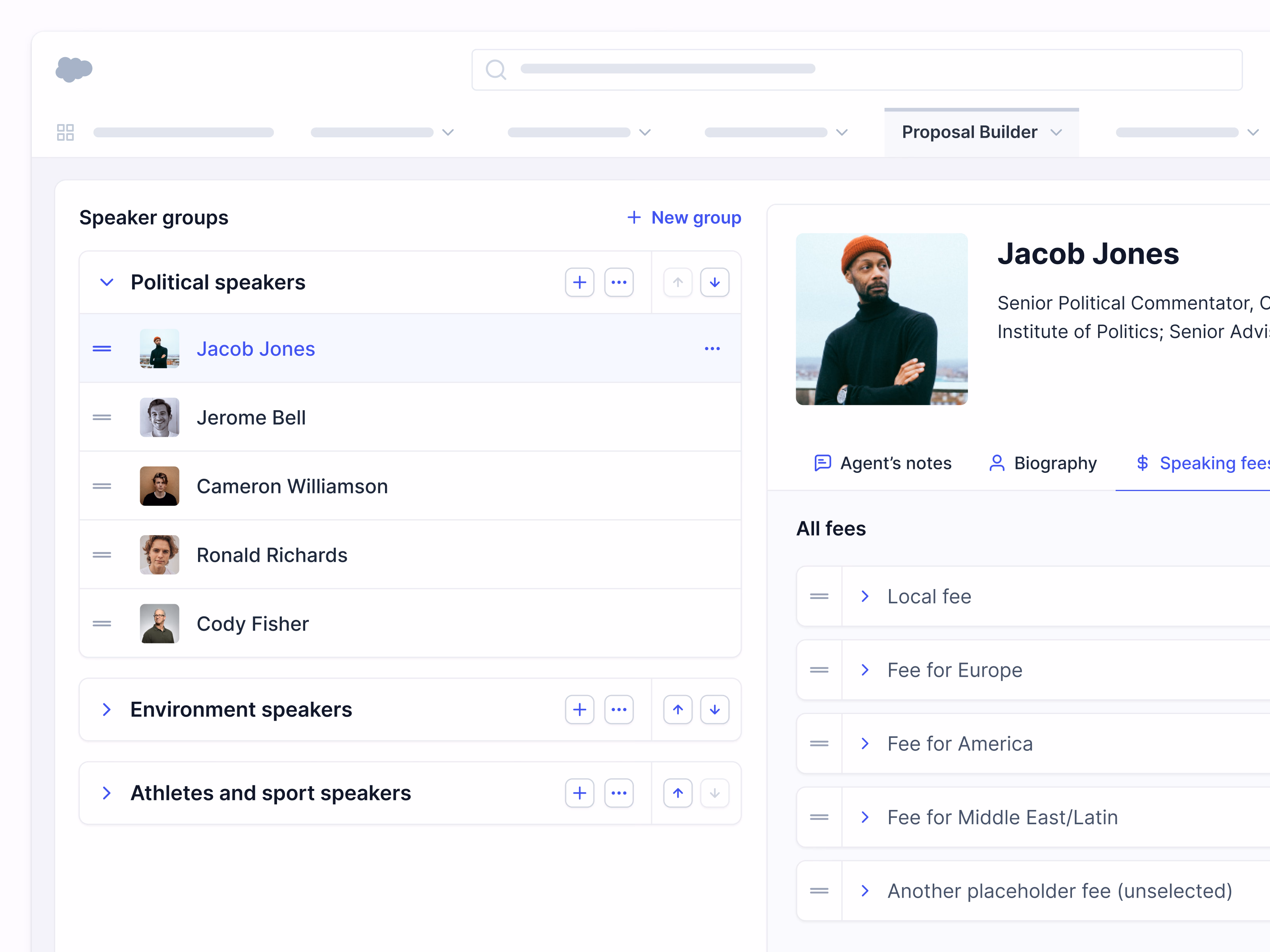The width and height of the screenshot is (1270, 952).
Task: Click the drag handle for Fee for America
Action: pyautogui.click(x=819, y=744)
